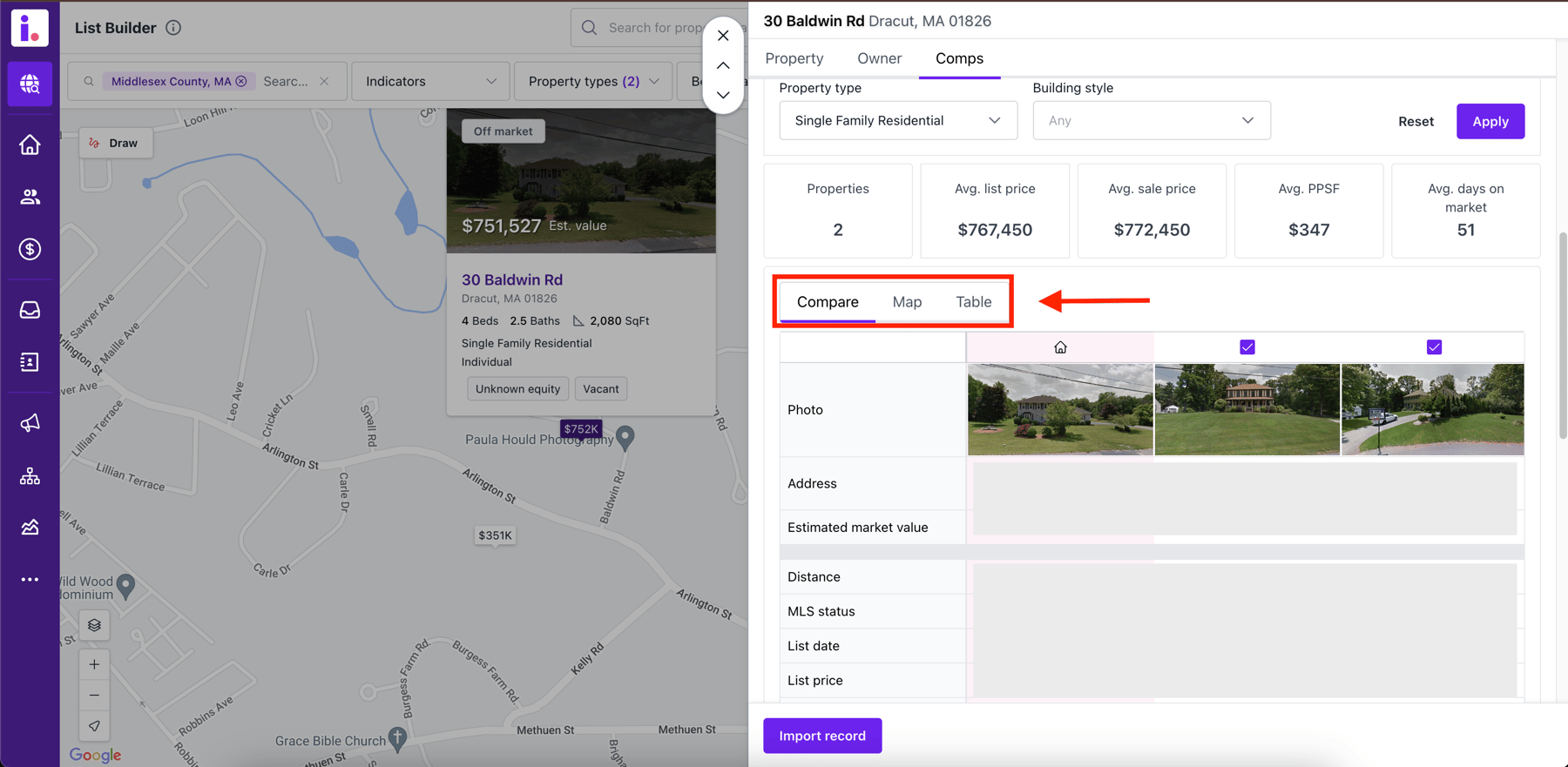Click the Reset button

(x=1416, y=121)
